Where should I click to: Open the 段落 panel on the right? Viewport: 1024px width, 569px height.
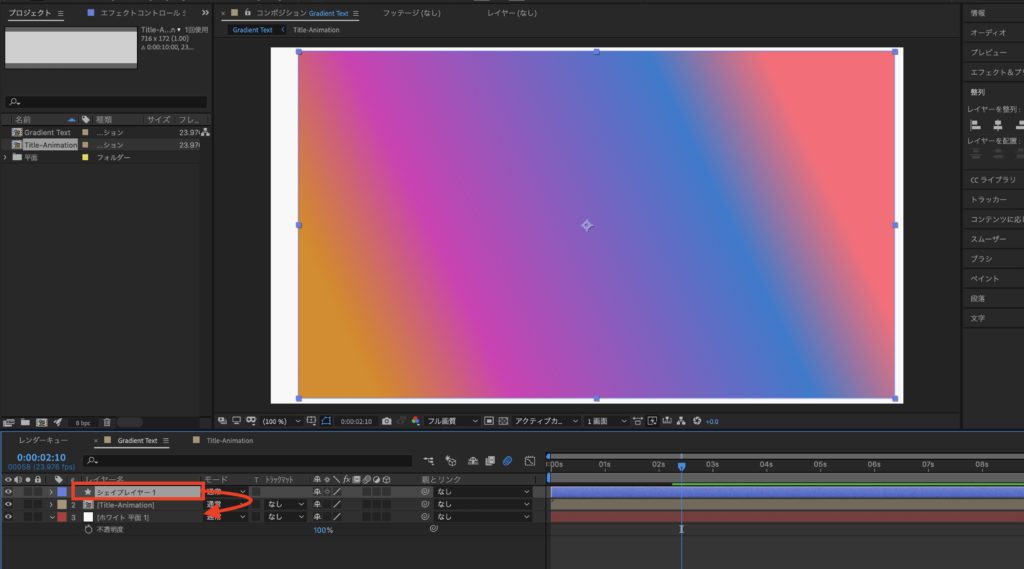tap(978, 298)
